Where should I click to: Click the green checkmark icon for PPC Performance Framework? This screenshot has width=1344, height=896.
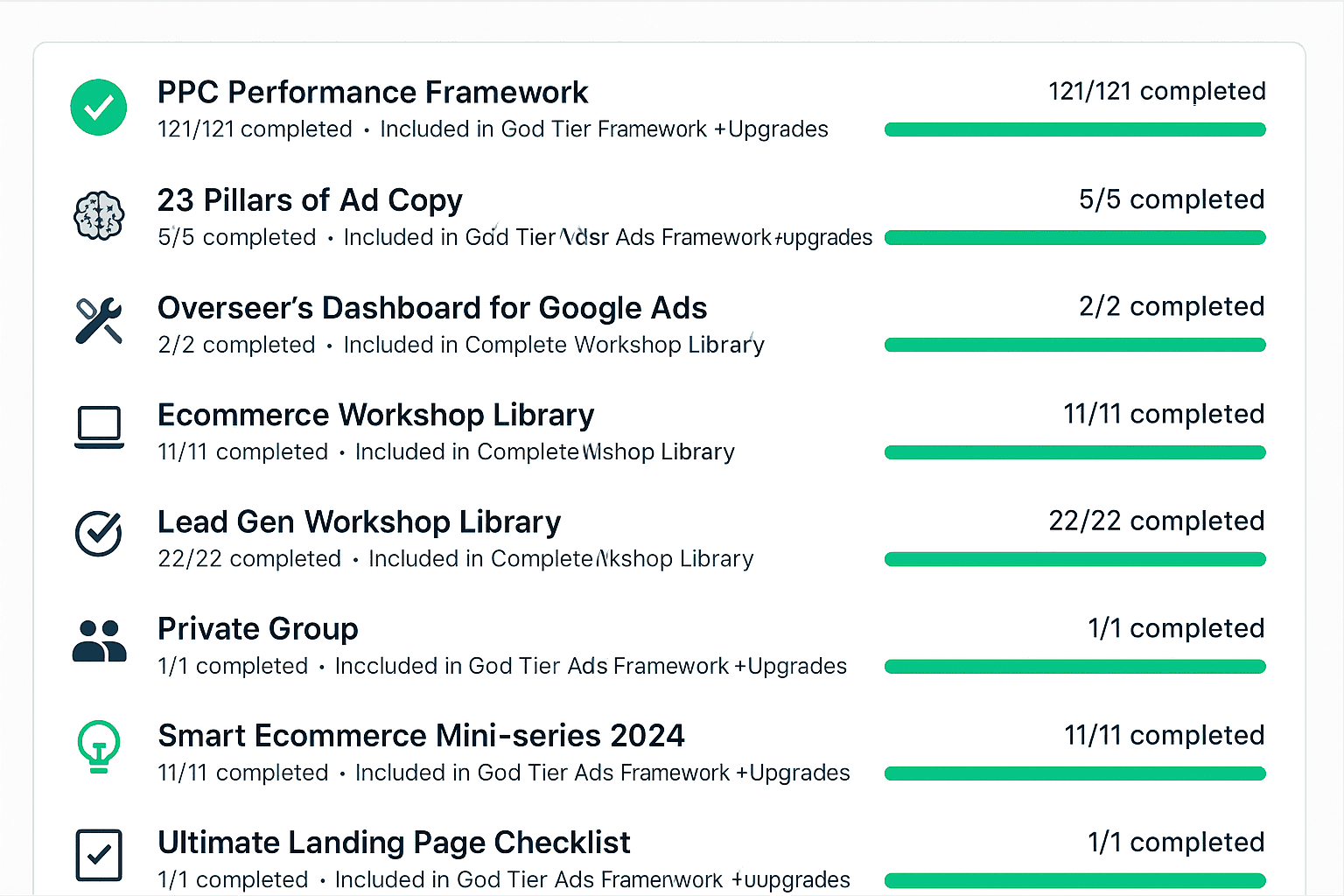point(99,108)
